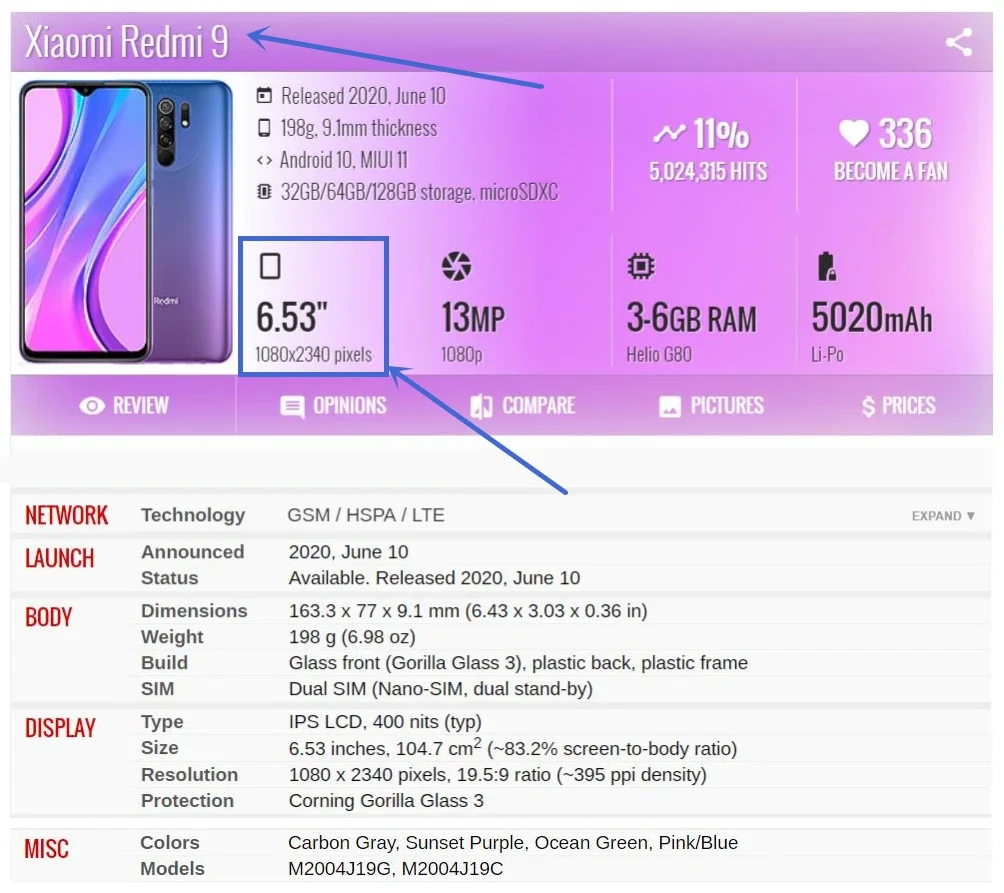Click the Carbon Gray, Sunset Purple colors value
This screenshot has width=1004, height=893.
513,842
